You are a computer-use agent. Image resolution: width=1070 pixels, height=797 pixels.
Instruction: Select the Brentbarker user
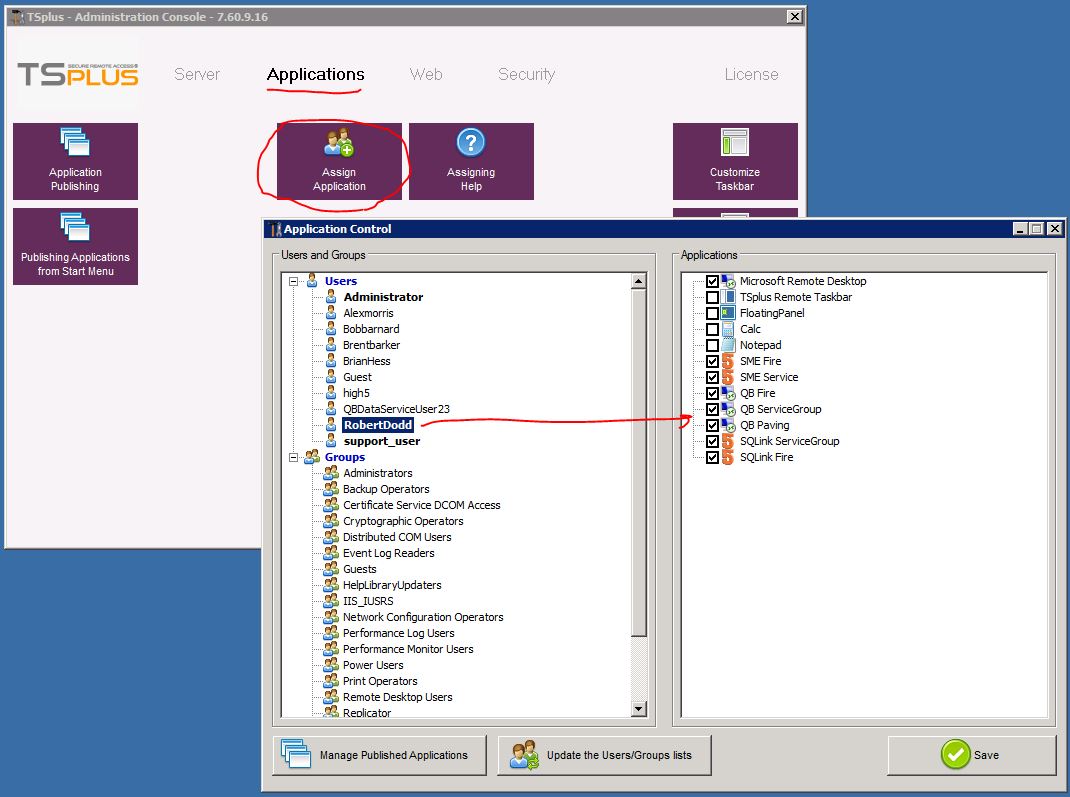[x=371, y=345]
